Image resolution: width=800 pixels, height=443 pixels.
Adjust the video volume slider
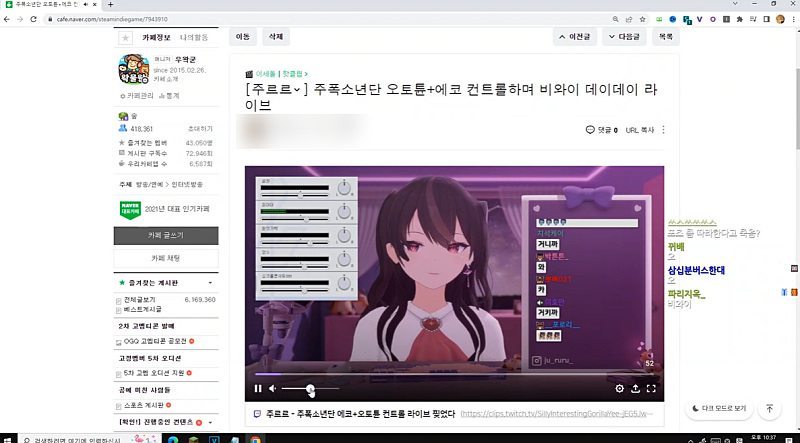310,389
